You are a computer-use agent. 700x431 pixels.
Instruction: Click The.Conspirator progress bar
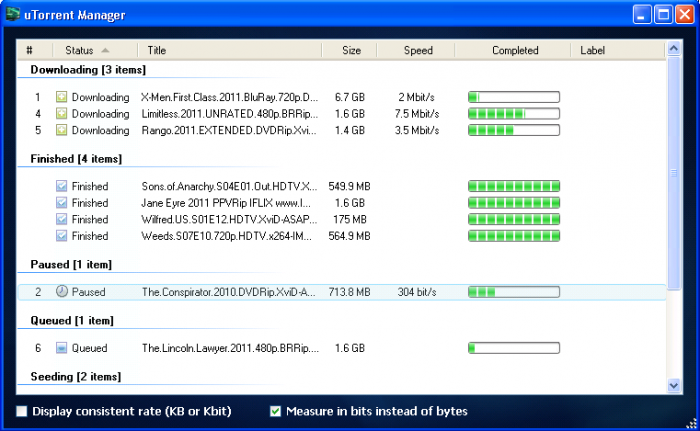(x=514, y=292)
